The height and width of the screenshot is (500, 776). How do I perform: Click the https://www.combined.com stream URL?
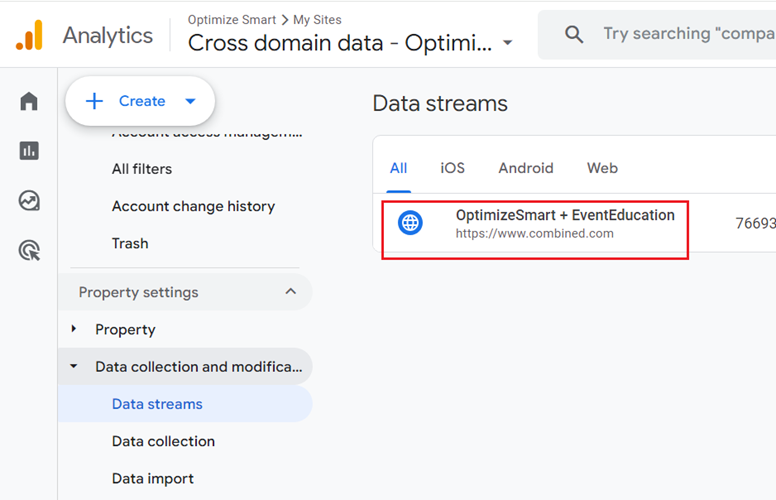(534, 234)
